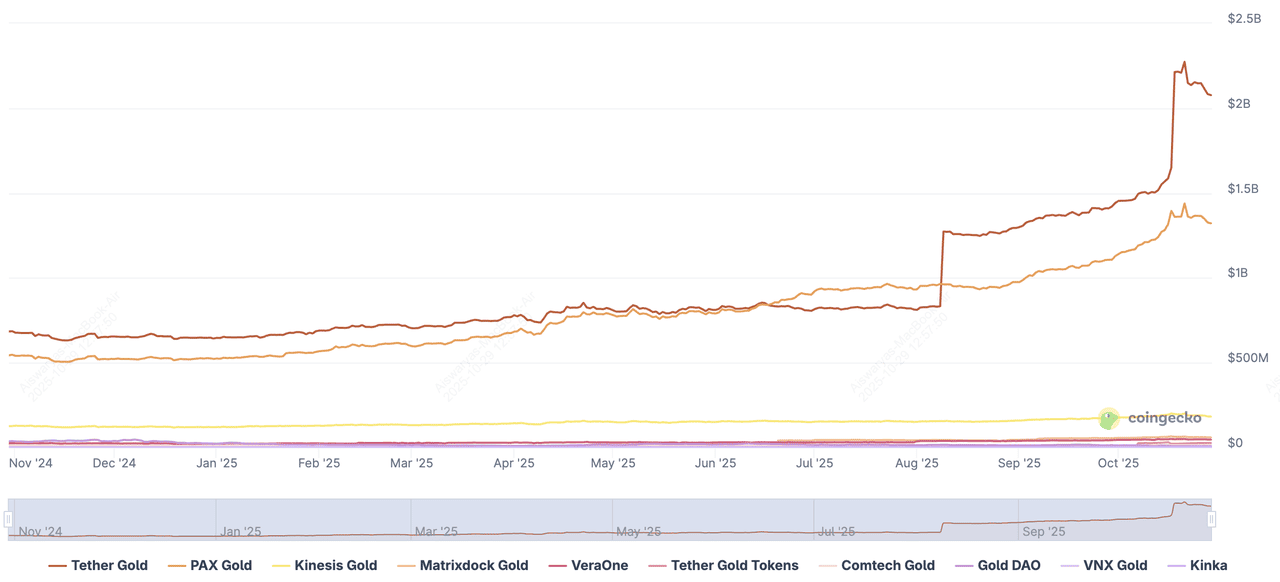Screen dimensions: 1280x582
Task: Toggle the Tether Gold legend series
Action: [109, 566]
